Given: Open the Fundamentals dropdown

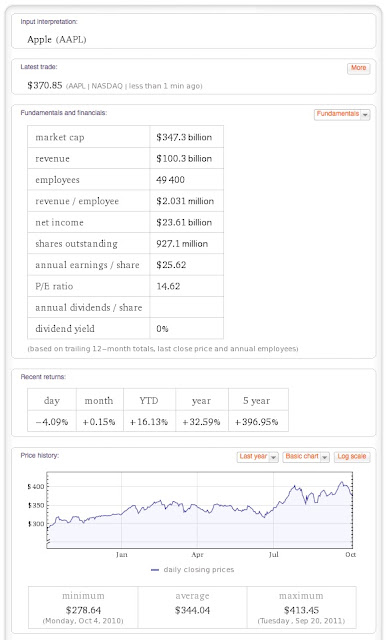Looking at the screenshot, I should coord(342,114).
